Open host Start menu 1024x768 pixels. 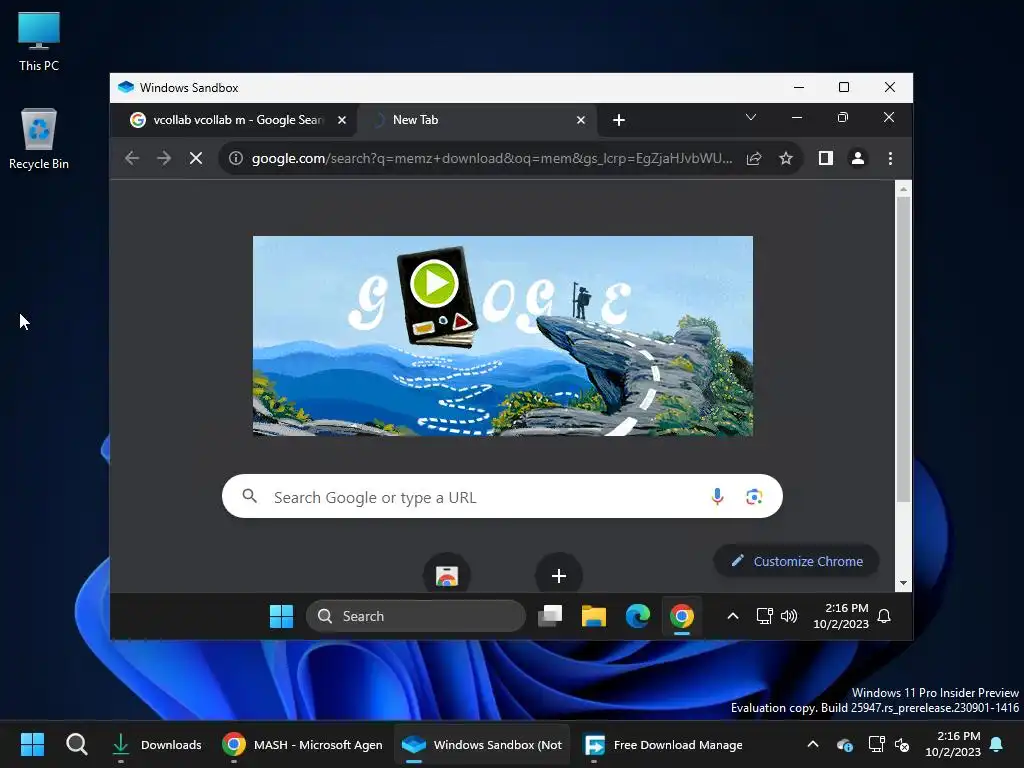pos(32,744)
